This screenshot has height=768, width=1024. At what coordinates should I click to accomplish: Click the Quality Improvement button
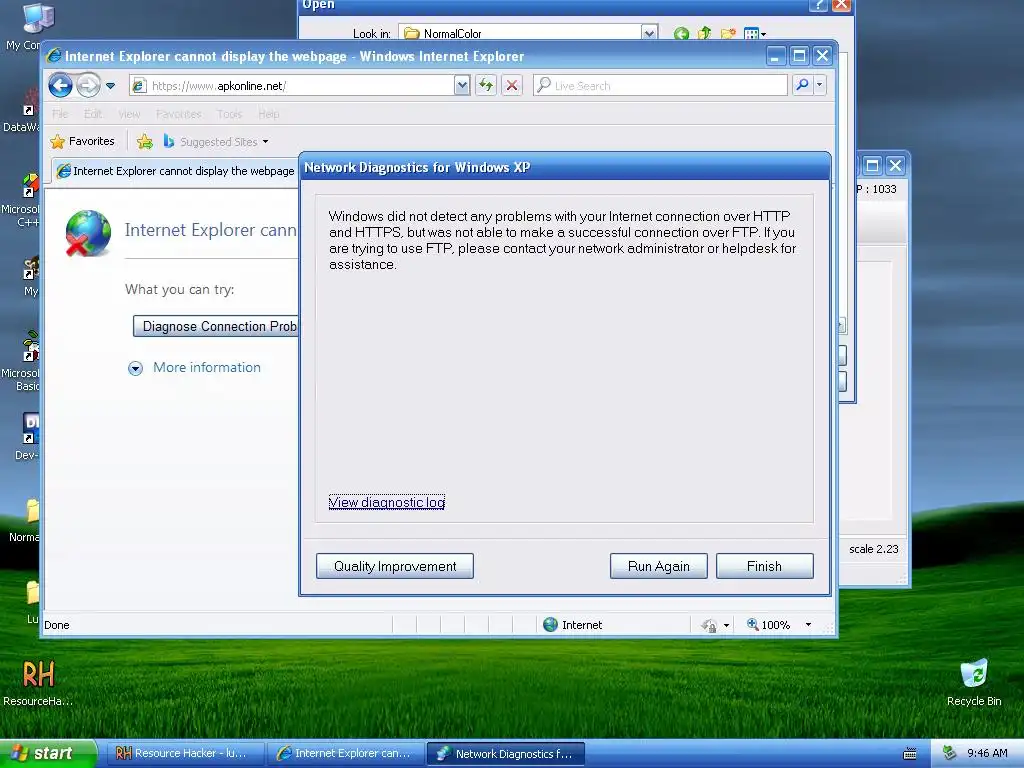pos(395,566)
